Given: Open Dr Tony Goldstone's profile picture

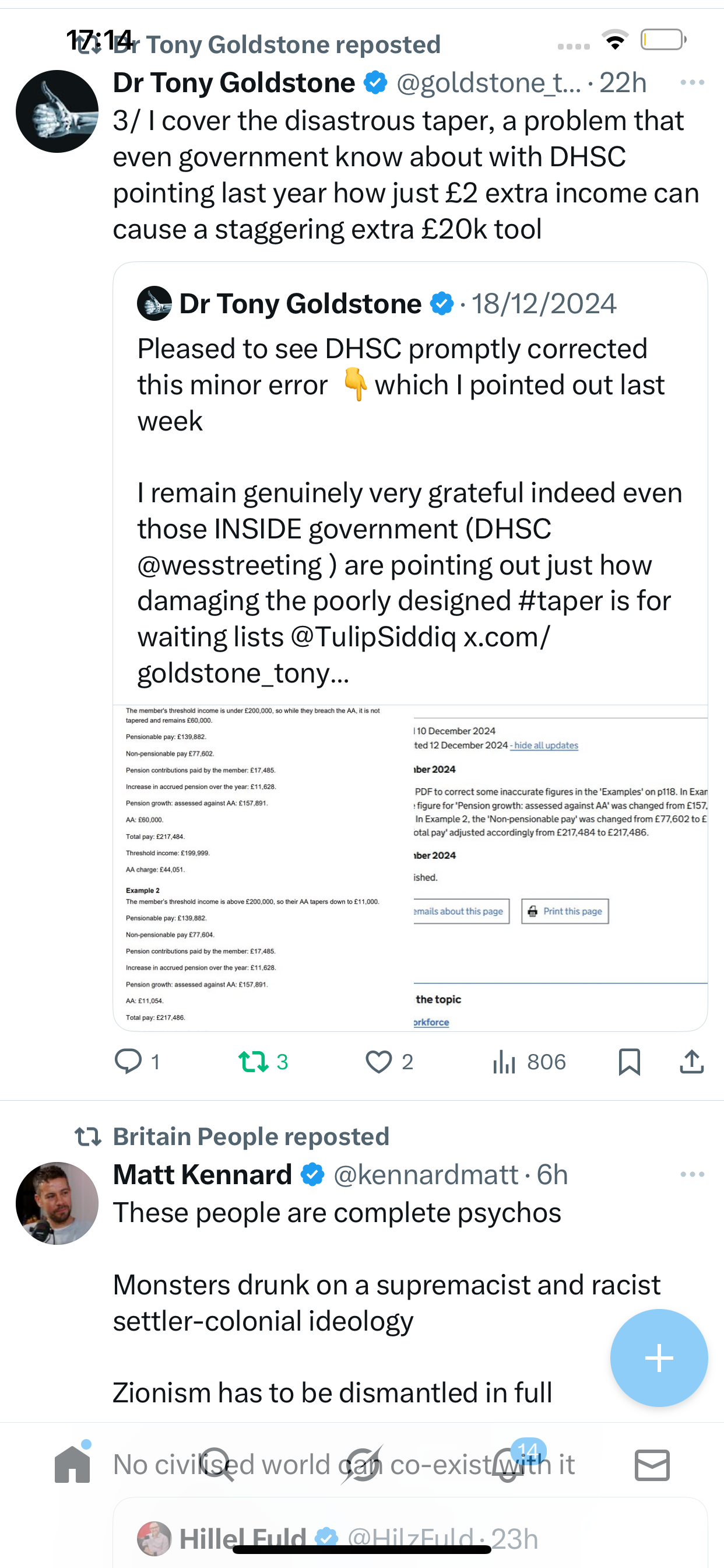Looking at the screenshot, I should (x=57, y=111).
